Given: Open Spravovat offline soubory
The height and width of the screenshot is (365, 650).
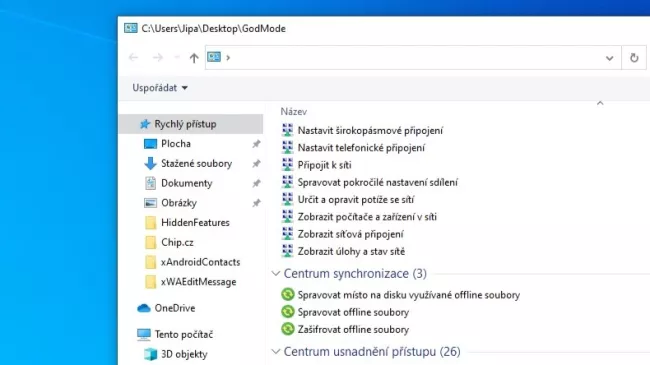Looking at the screenshot, I should tap(353, 312).
